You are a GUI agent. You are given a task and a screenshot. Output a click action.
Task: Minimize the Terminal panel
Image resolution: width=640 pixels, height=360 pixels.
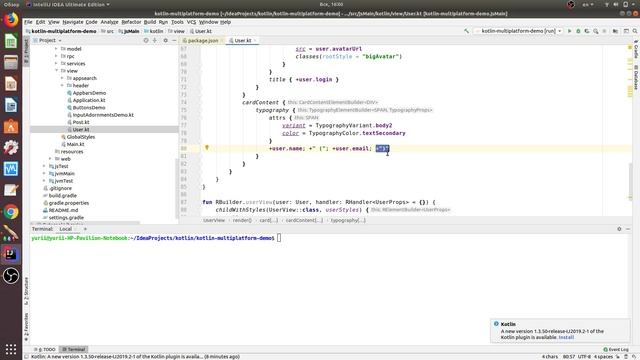tap(628, 229)
